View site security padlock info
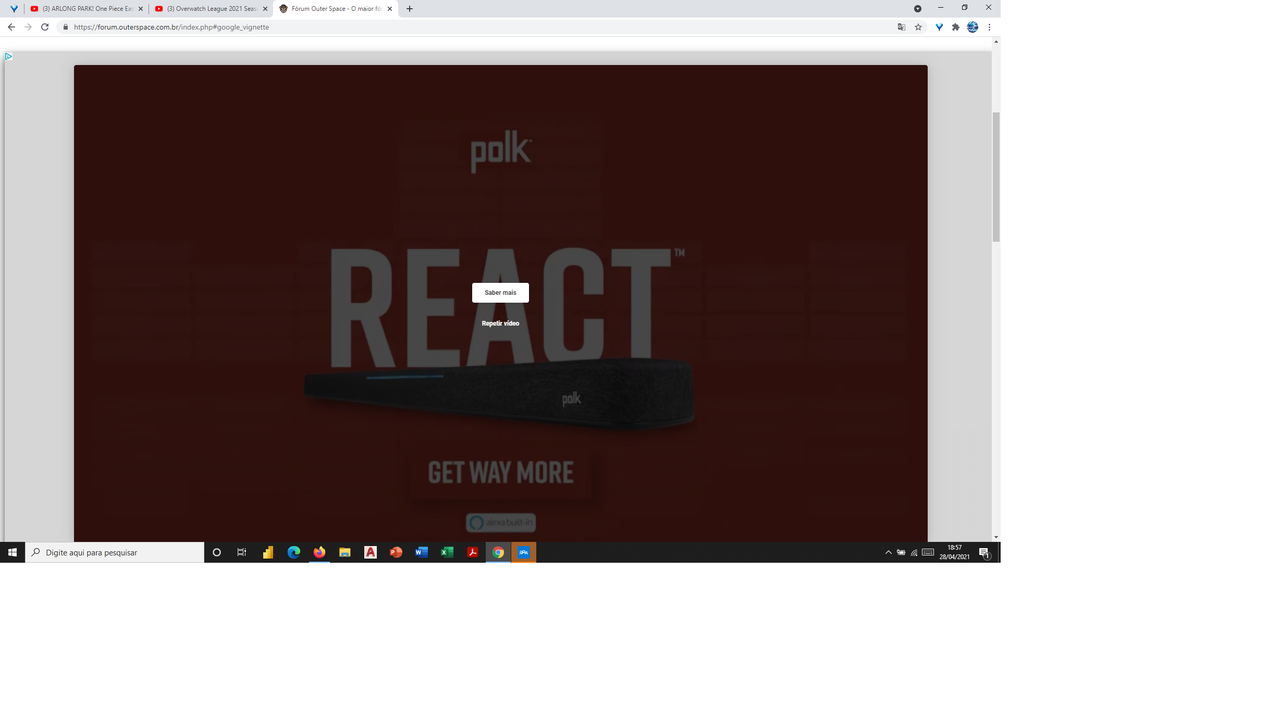 pos(65,27)
